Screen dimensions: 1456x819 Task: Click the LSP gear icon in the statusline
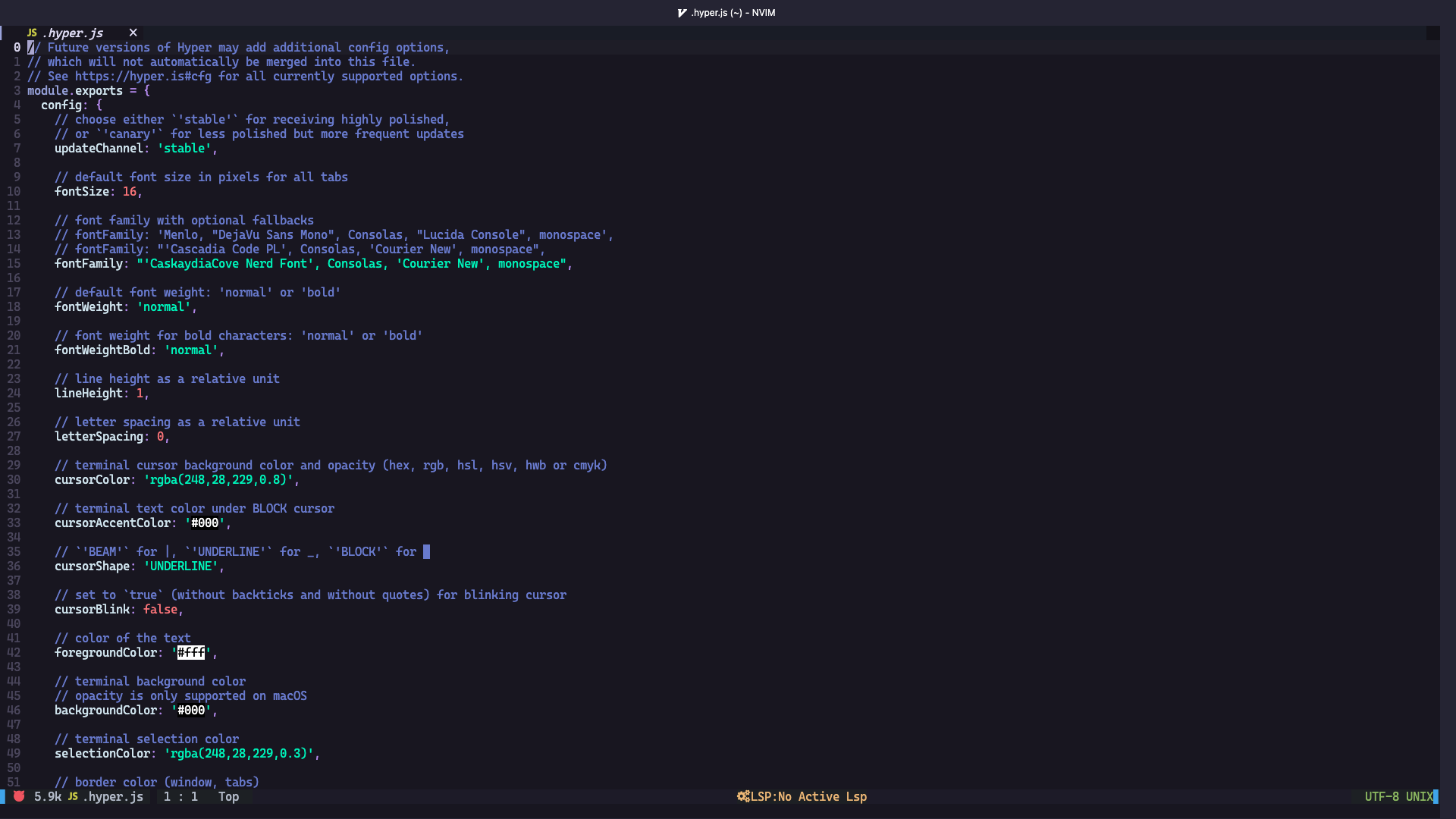tap(743, 797)
